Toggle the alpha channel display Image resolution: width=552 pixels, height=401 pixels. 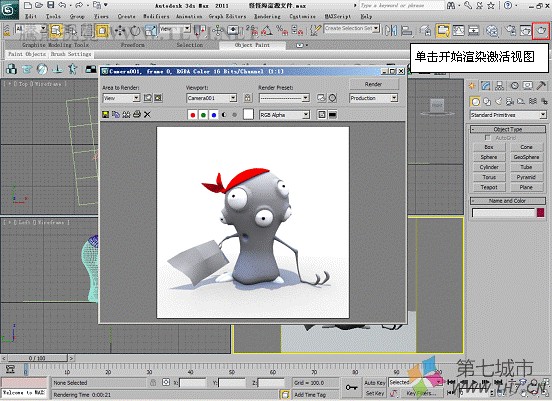(x=224, y=115)
